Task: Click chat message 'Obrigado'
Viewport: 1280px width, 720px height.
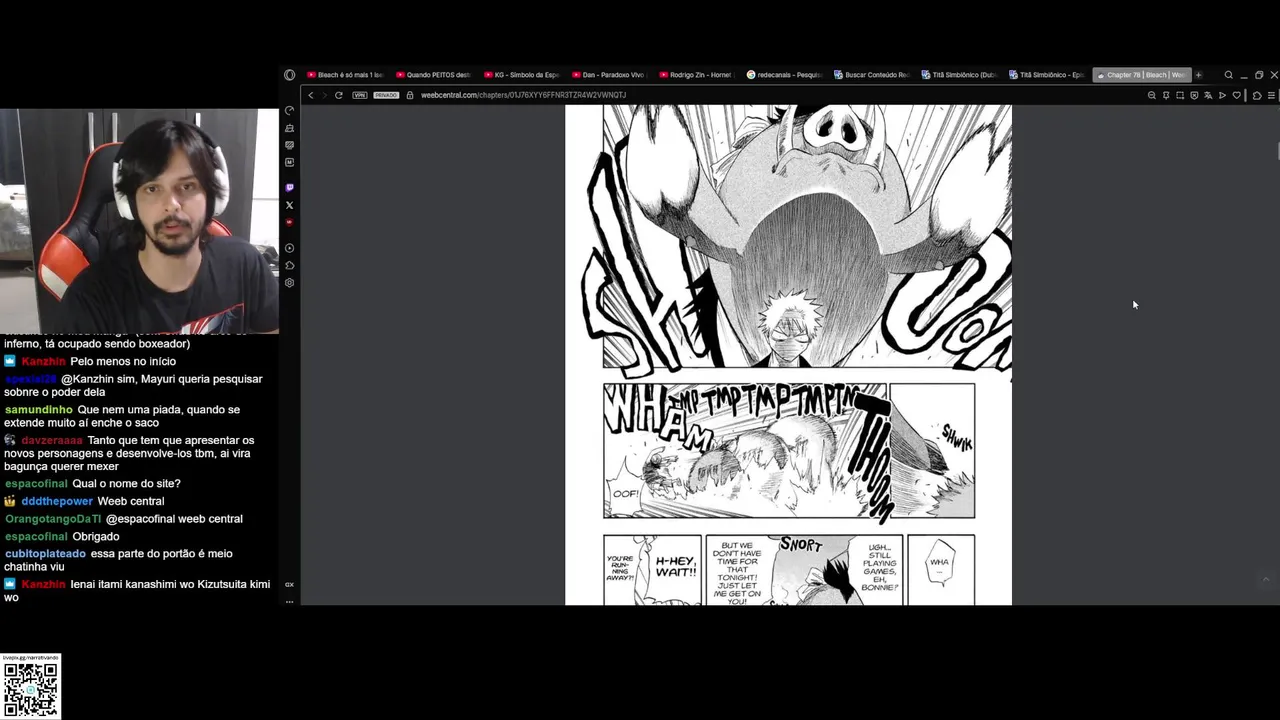Action: [95, 537]
